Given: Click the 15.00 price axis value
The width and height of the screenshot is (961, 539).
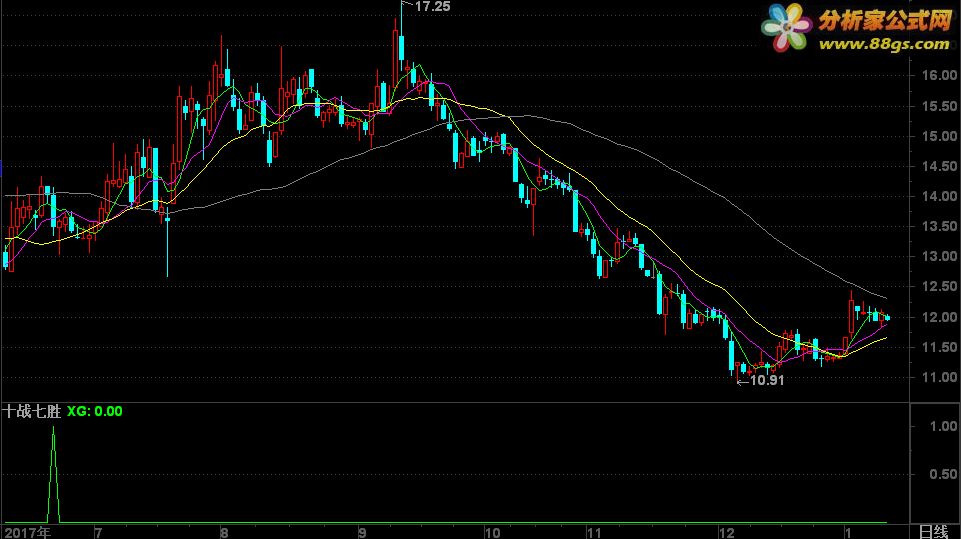Looking at the screenshot, I should tap(940, 136).
